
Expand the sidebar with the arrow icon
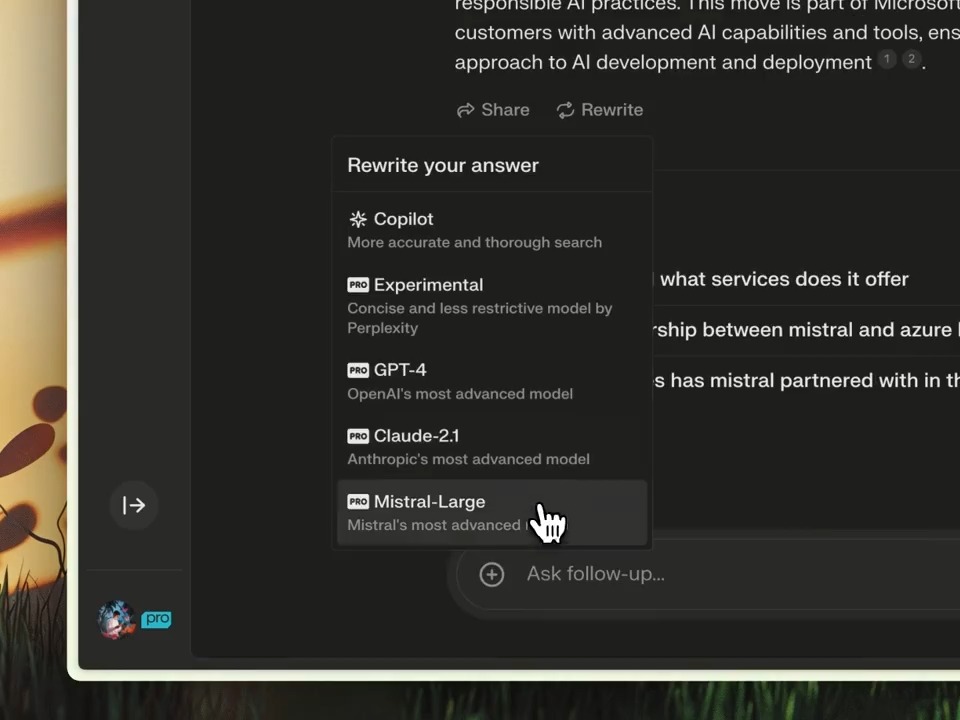pyautogui.click(x=134, y=505)
